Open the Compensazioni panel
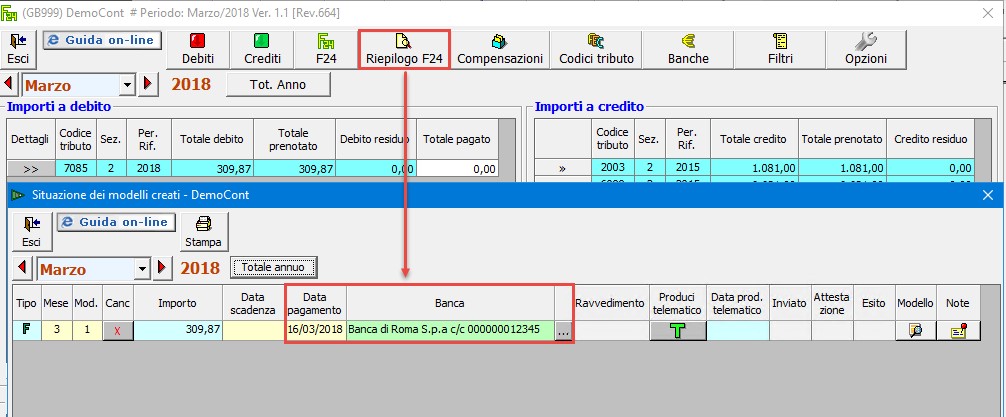This screenshot has height=417, width=1006. [499, 48]
